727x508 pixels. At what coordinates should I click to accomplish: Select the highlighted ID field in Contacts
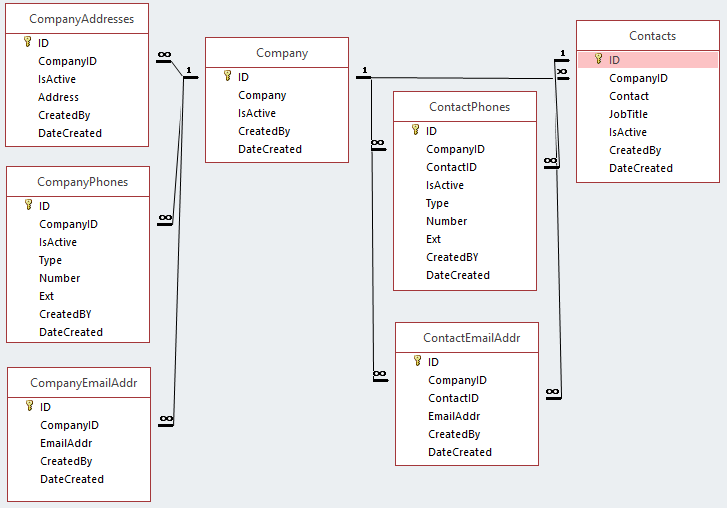[648, 60]
